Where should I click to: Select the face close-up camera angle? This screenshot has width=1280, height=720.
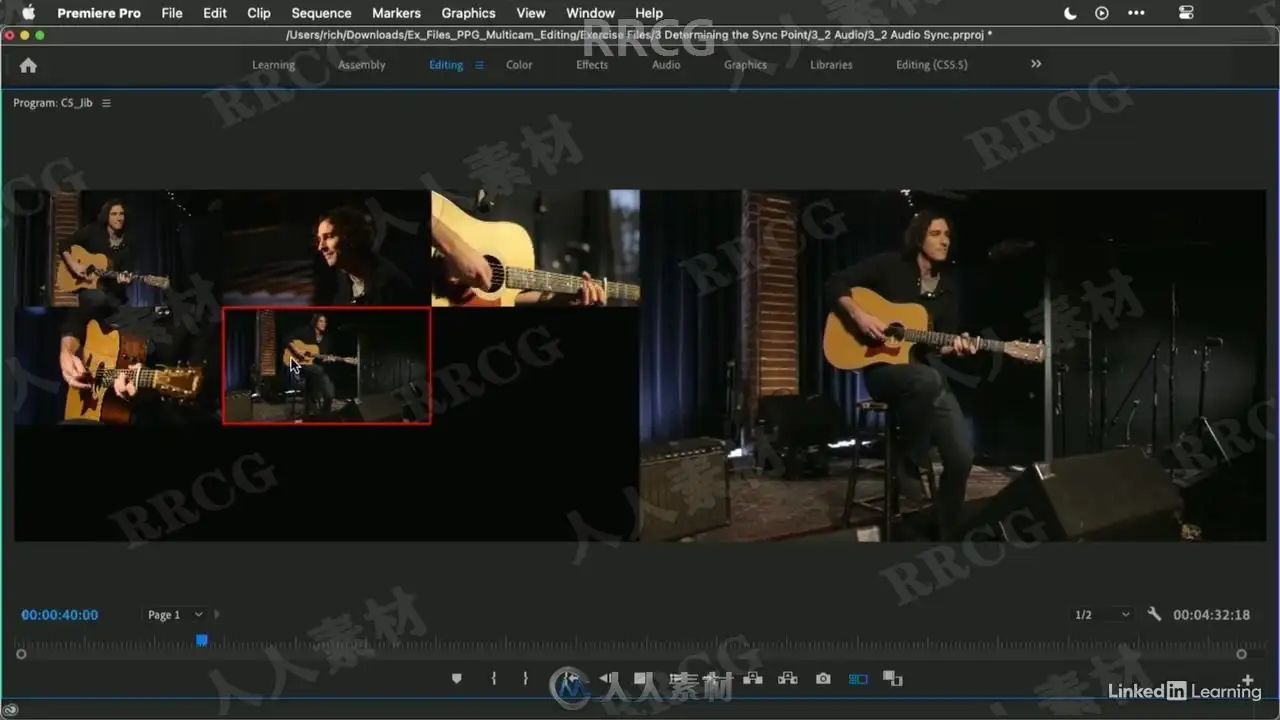(x=327, y=248)
